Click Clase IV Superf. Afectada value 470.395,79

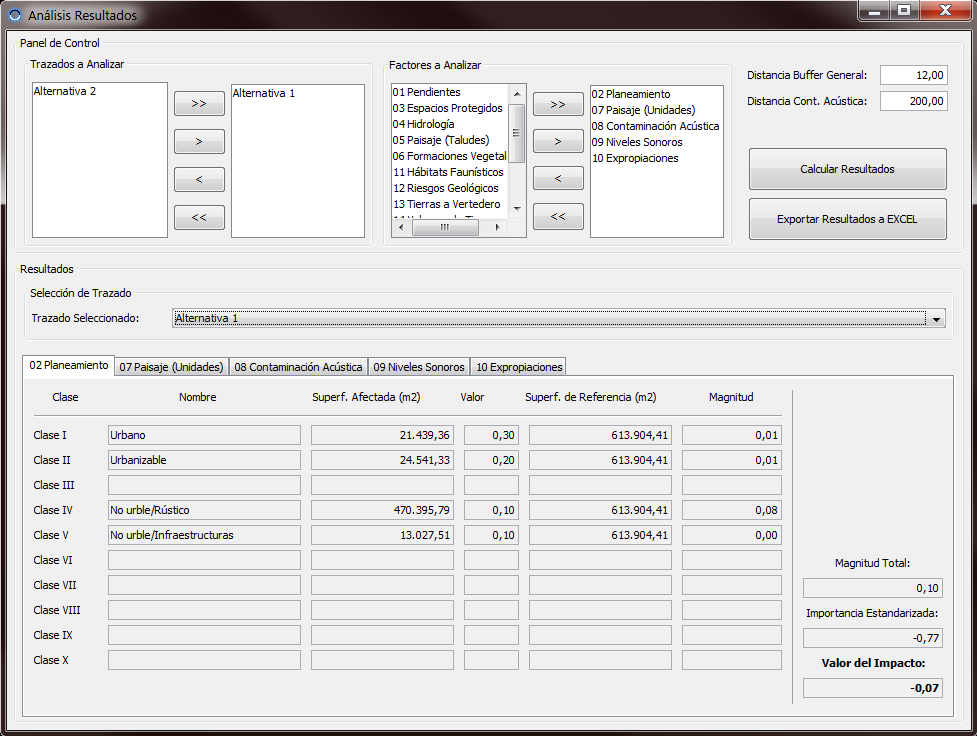[x=383, y=510]
